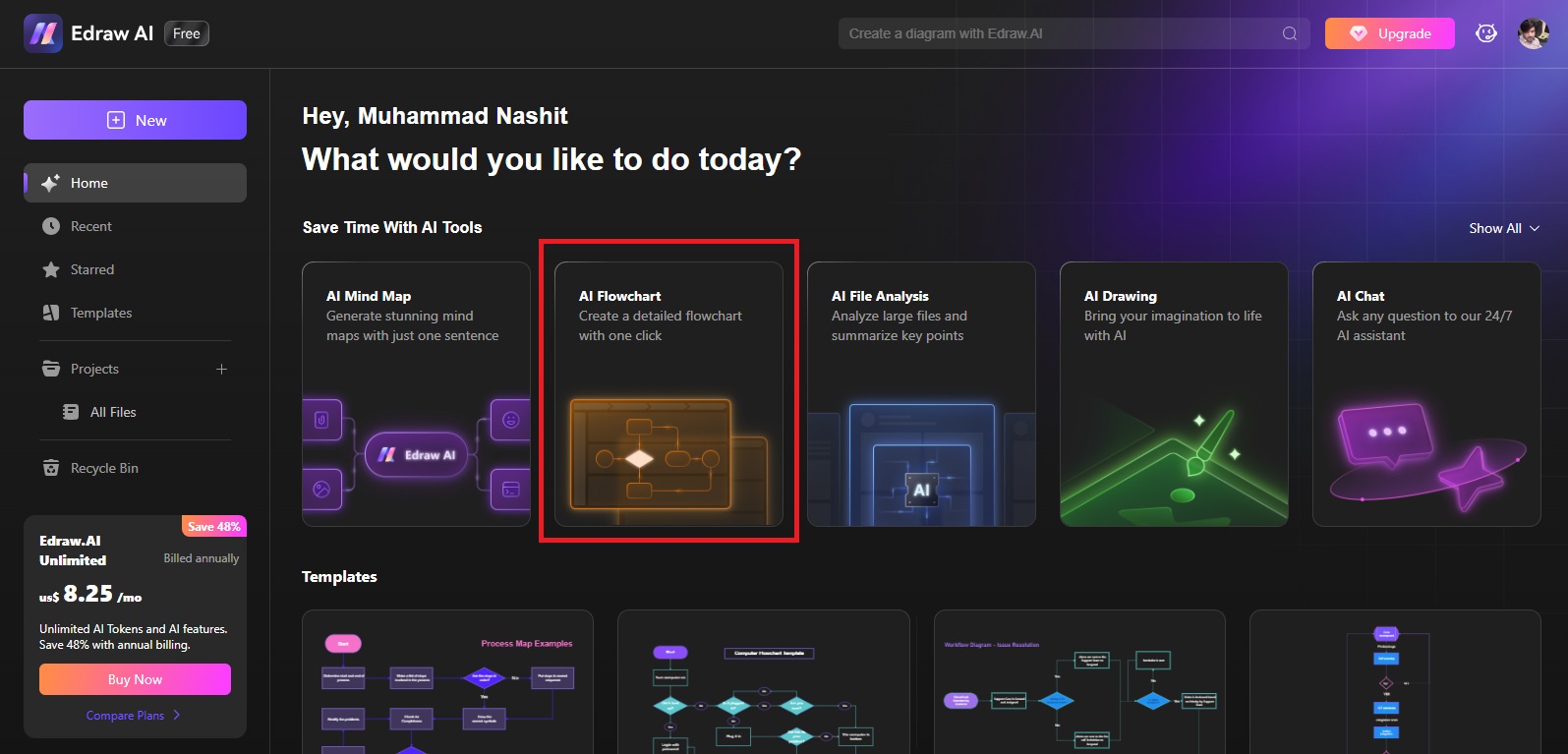Open the Workflow Diagram Issue Resolution template
The width and height of the screenshot is (1568, 754).
click(x=1079, y=682)
